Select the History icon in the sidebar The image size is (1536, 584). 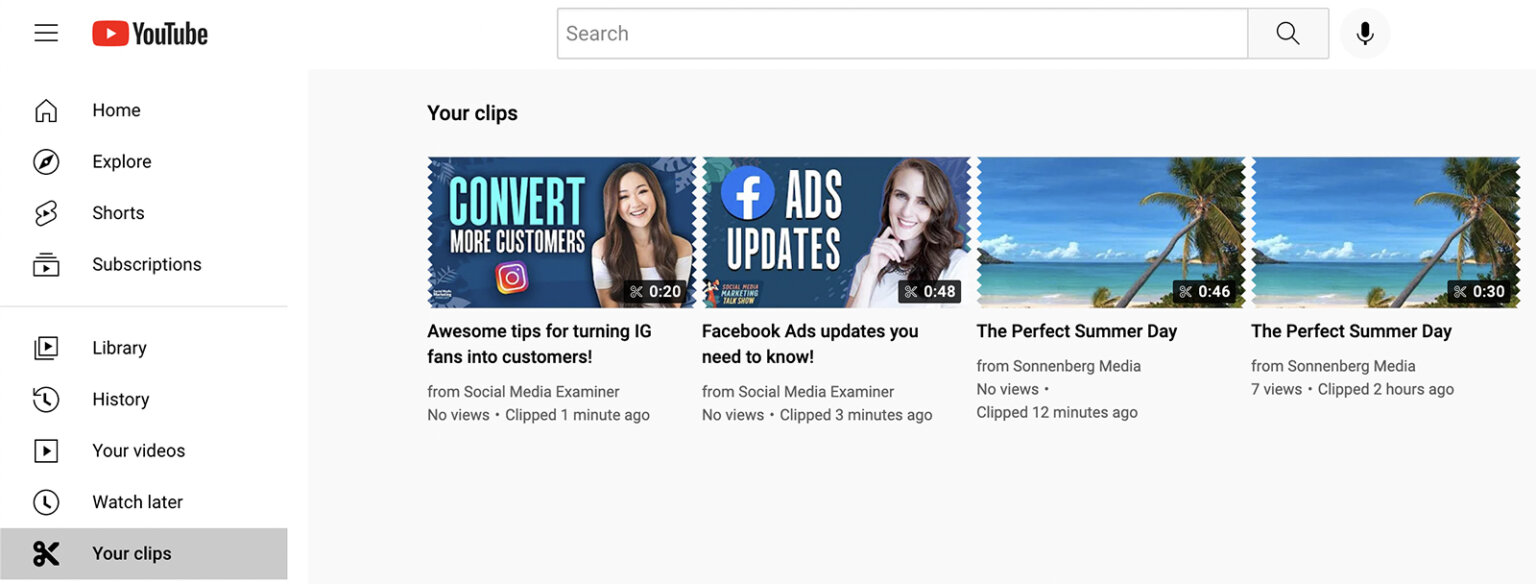coord(46,399)
